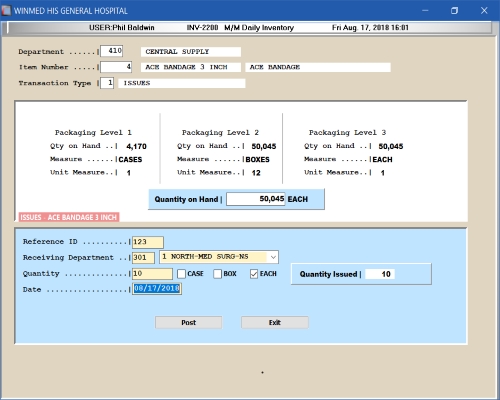Click the Quantity input field
The height and width of the screenshot is (400, 500).
152,274
